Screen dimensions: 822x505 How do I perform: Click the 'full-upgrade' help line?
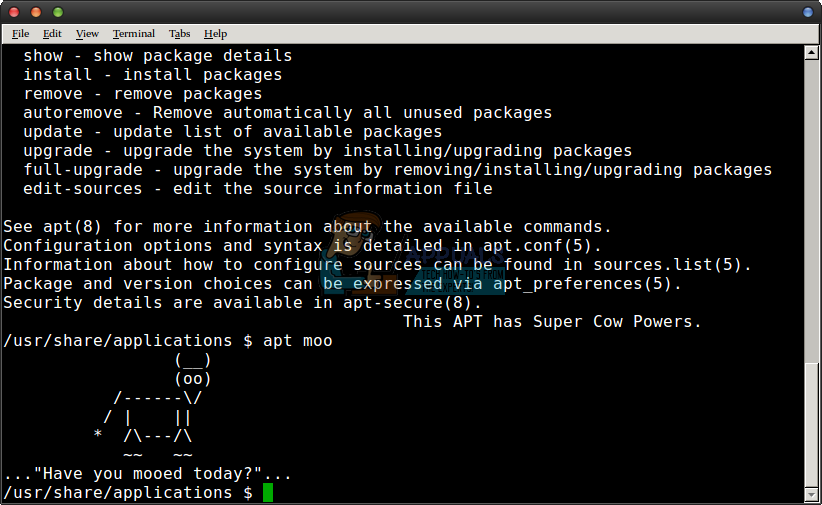coord(397,170)
